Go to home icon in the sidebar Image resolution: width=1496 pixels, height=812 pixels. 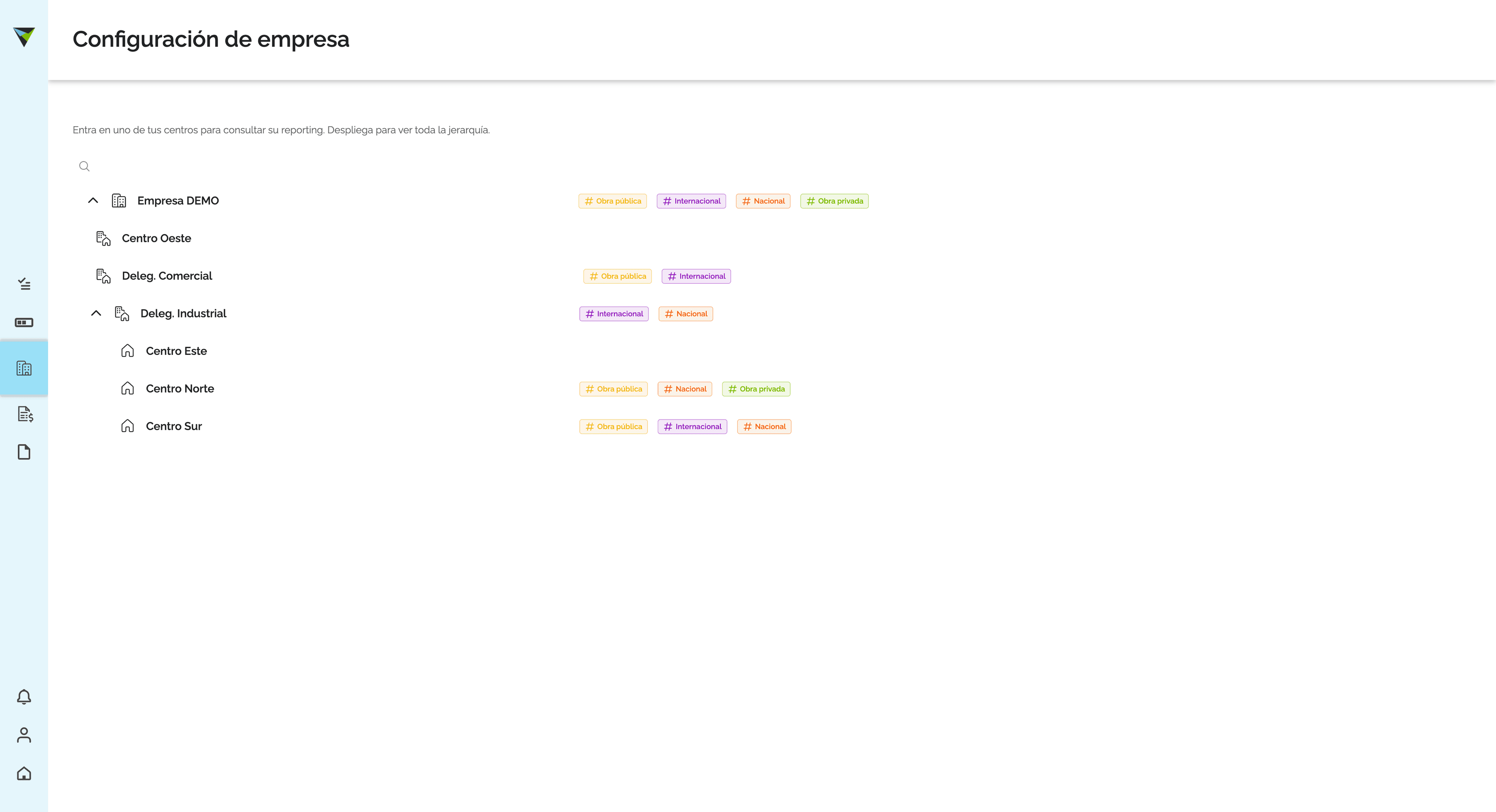pyautogui.click(x=24, y=773)
